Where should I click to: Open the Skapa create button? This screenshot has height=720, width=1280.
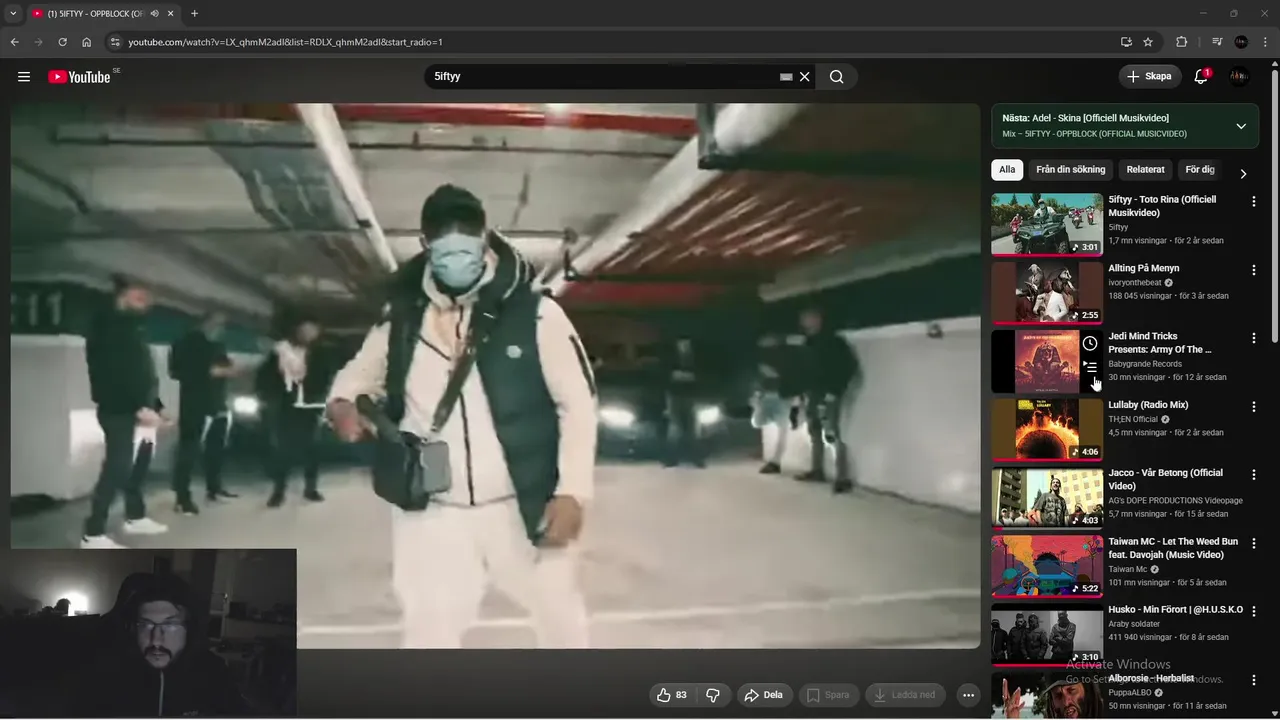(x=1149, y=76)
